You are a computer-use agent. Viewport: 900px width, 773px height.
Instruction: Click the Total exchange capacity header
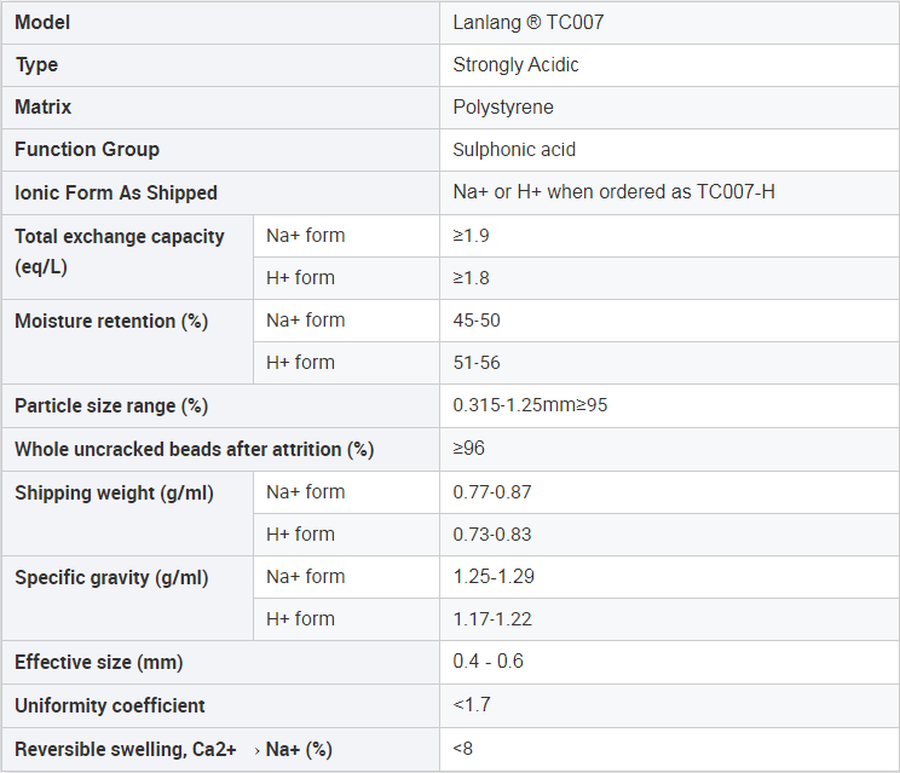(x=119, y=237)
